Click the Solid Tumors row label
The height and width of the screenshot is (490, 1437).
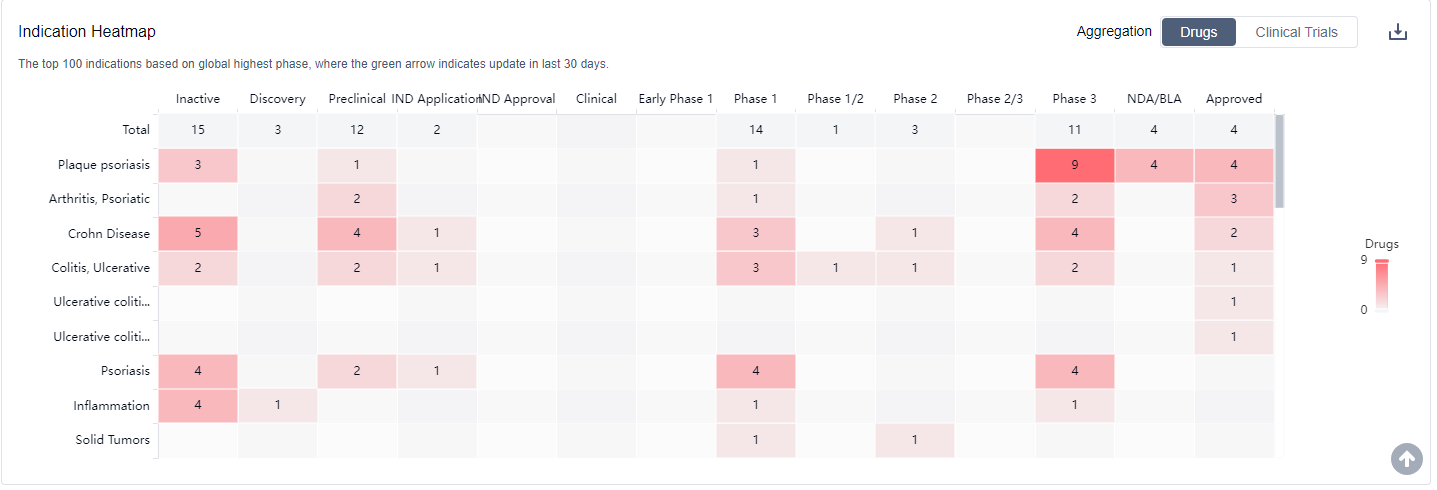click(x=112, y=440)
